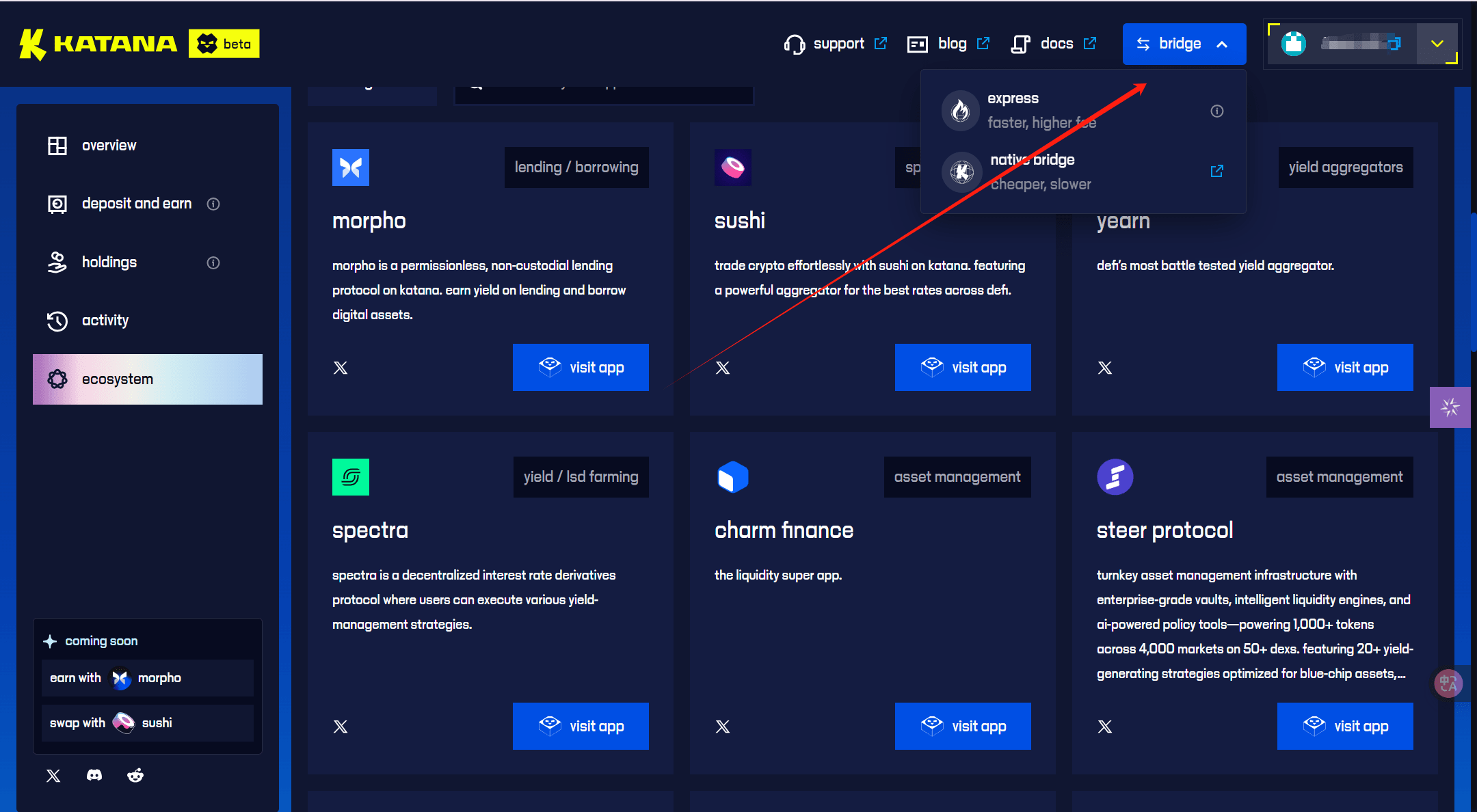Screen dimensions: 1477x812
Task: Click the Discord icon in sidebar footer
Action: pyautogui.click(x=94, y=775)
